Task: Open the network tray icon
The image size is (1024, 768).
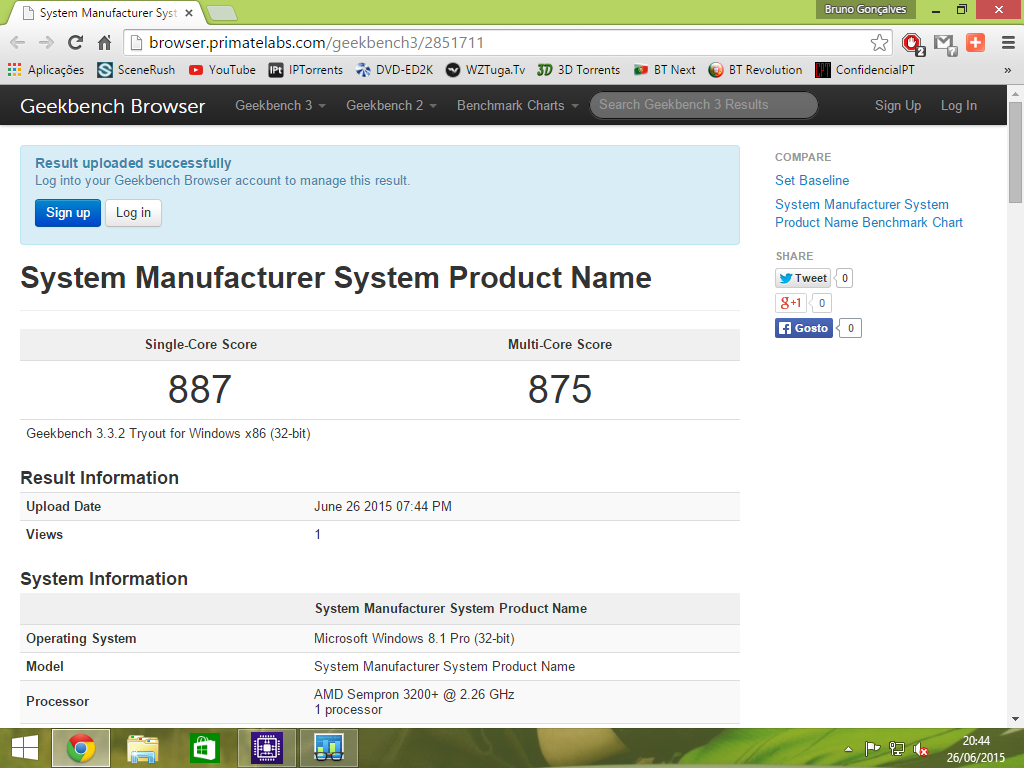Action: coord(897,749)
